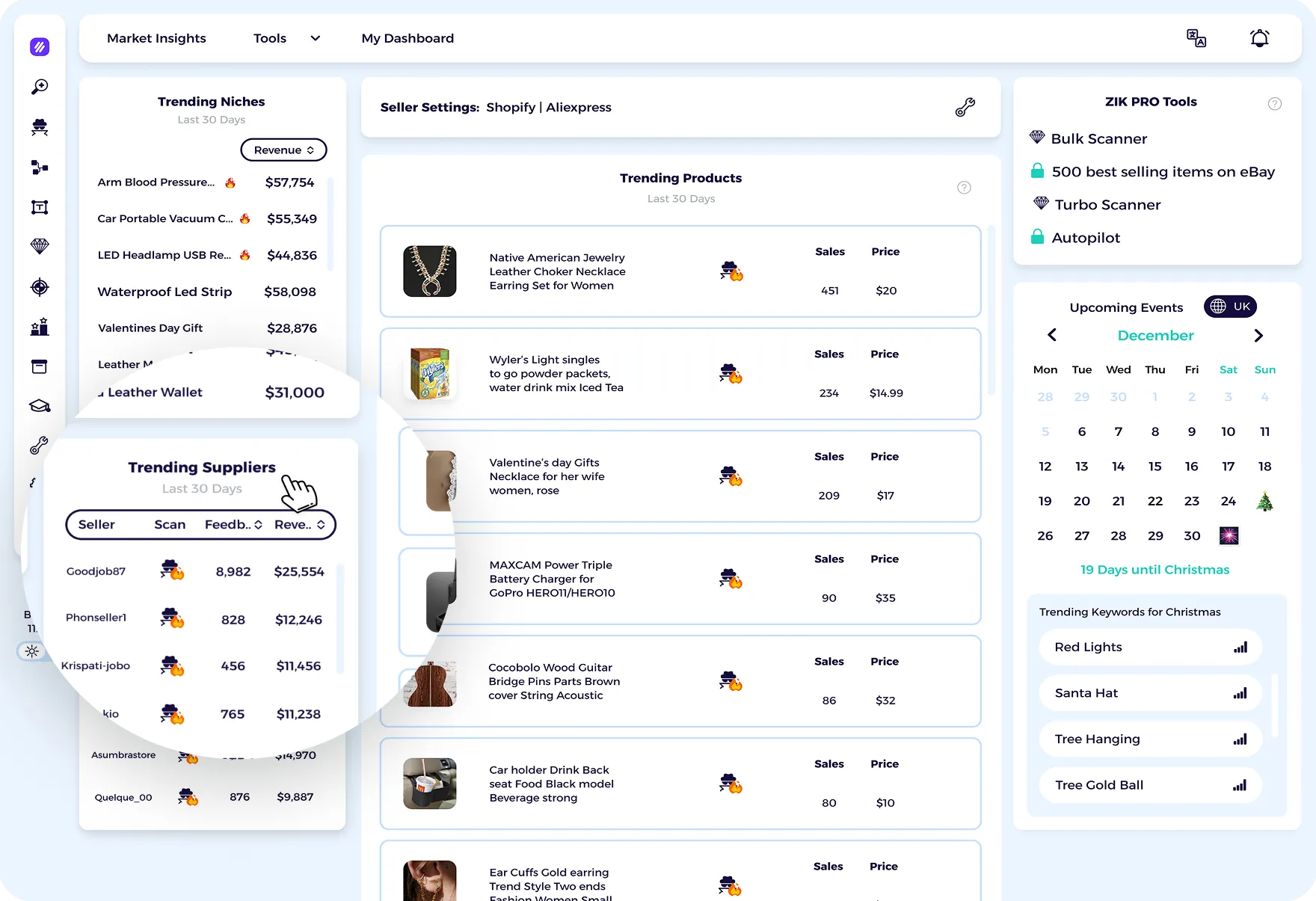
Task: Sort suppliers by Feedback column
Action: point(233,525)
